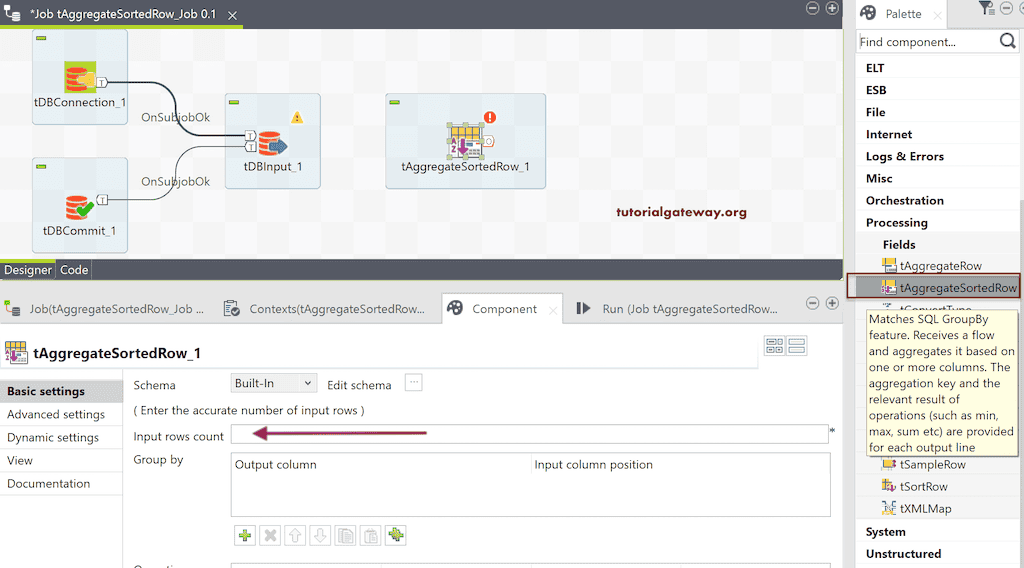The width and height of the screenshot is (1024, 568).
Task: Select tXMLMap in the palette
Action: [x=916, y=509]
